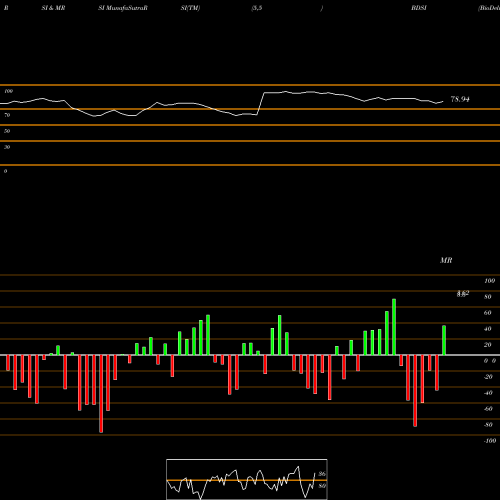Click the (5,5 parameter text in header
This screenshot has width=500, height=500.
[257, 8]
